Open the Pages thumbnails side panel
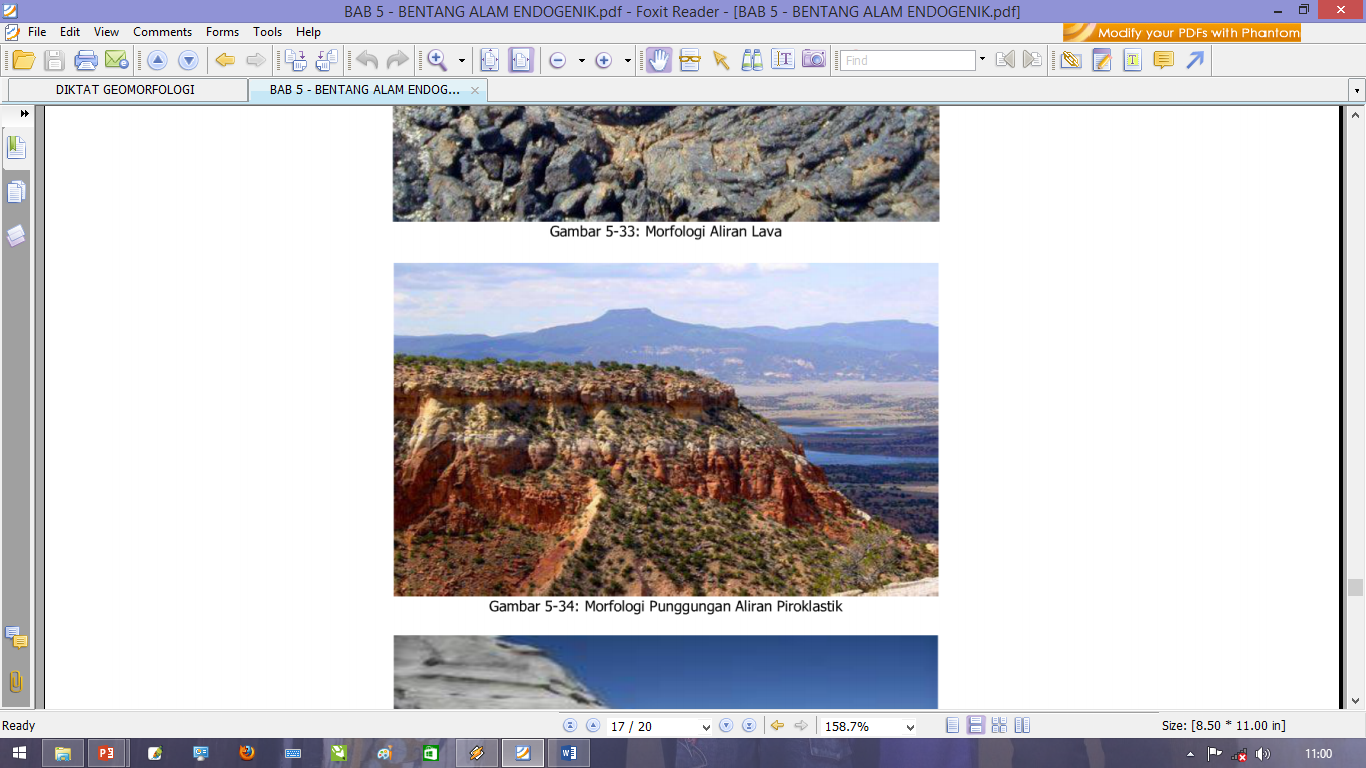1366x768 pixels. point(16,192)
